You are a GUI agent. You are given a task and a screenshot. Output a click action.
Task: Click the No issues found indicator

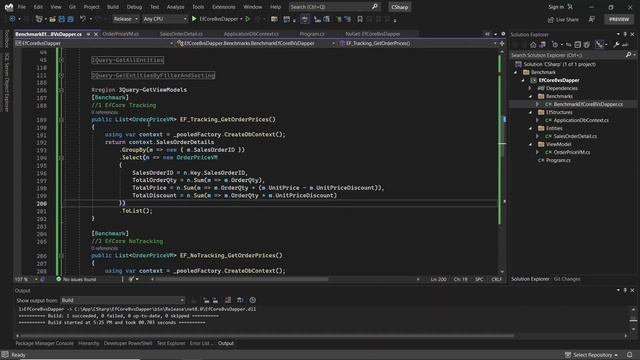pos(76,279)
